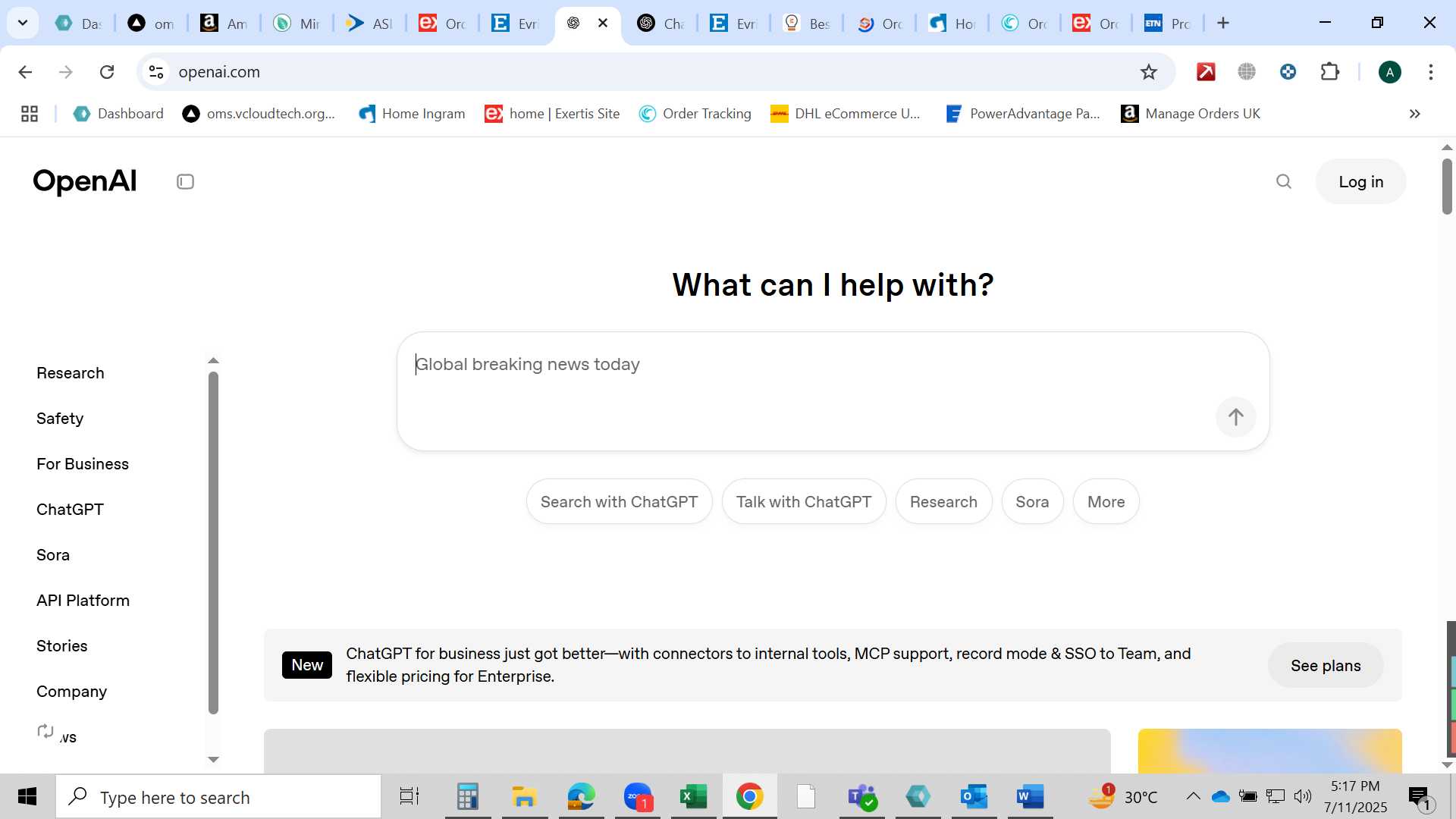The width and height of the screenshot is (1456, 819).
Task: Click the Search with ChatGPT chip
Action: pyautogui.click(x=619, y=502)
